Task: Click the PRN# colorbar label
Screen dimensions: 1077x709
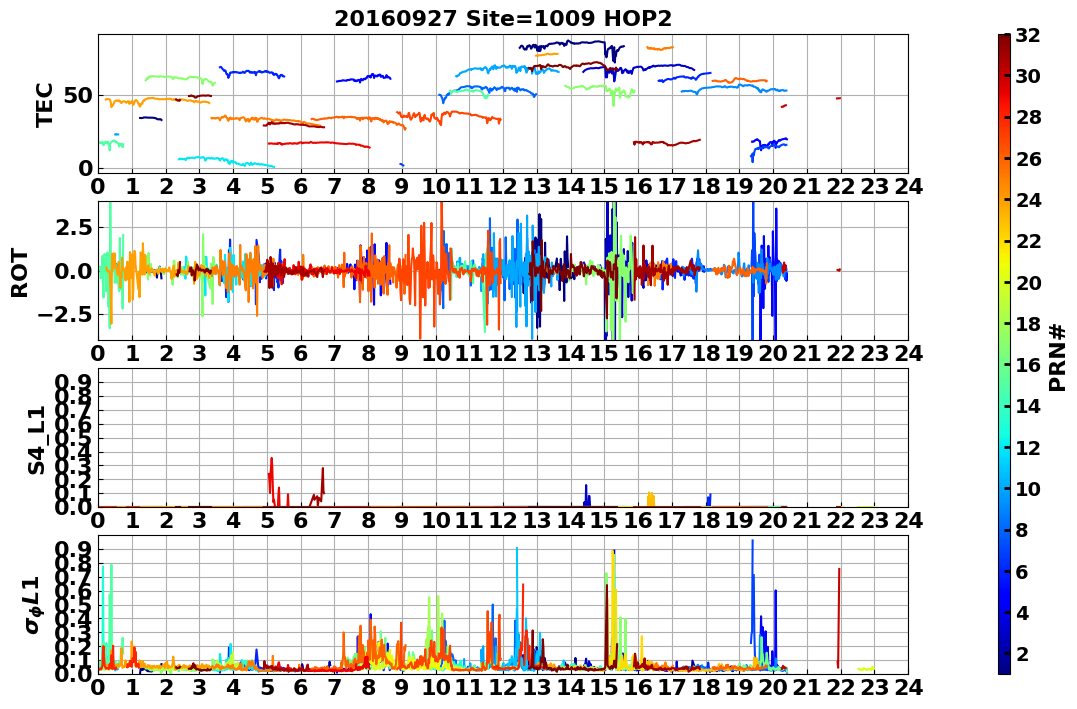Action: (1058, 357)
